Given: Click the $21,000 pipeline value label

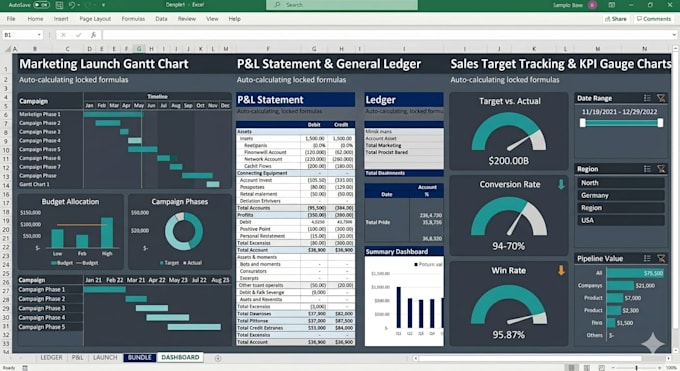Looking at the screenshot, I should click(645, 286).
